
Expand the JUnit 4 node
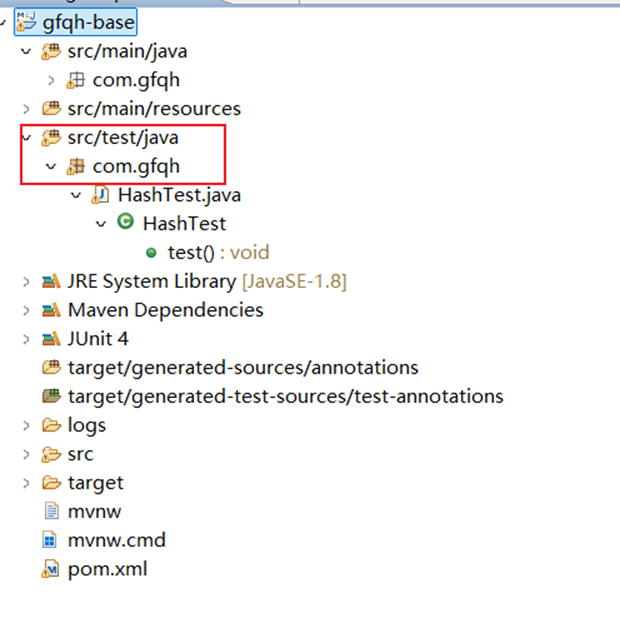pyautogui.click(x=26, y=339)
